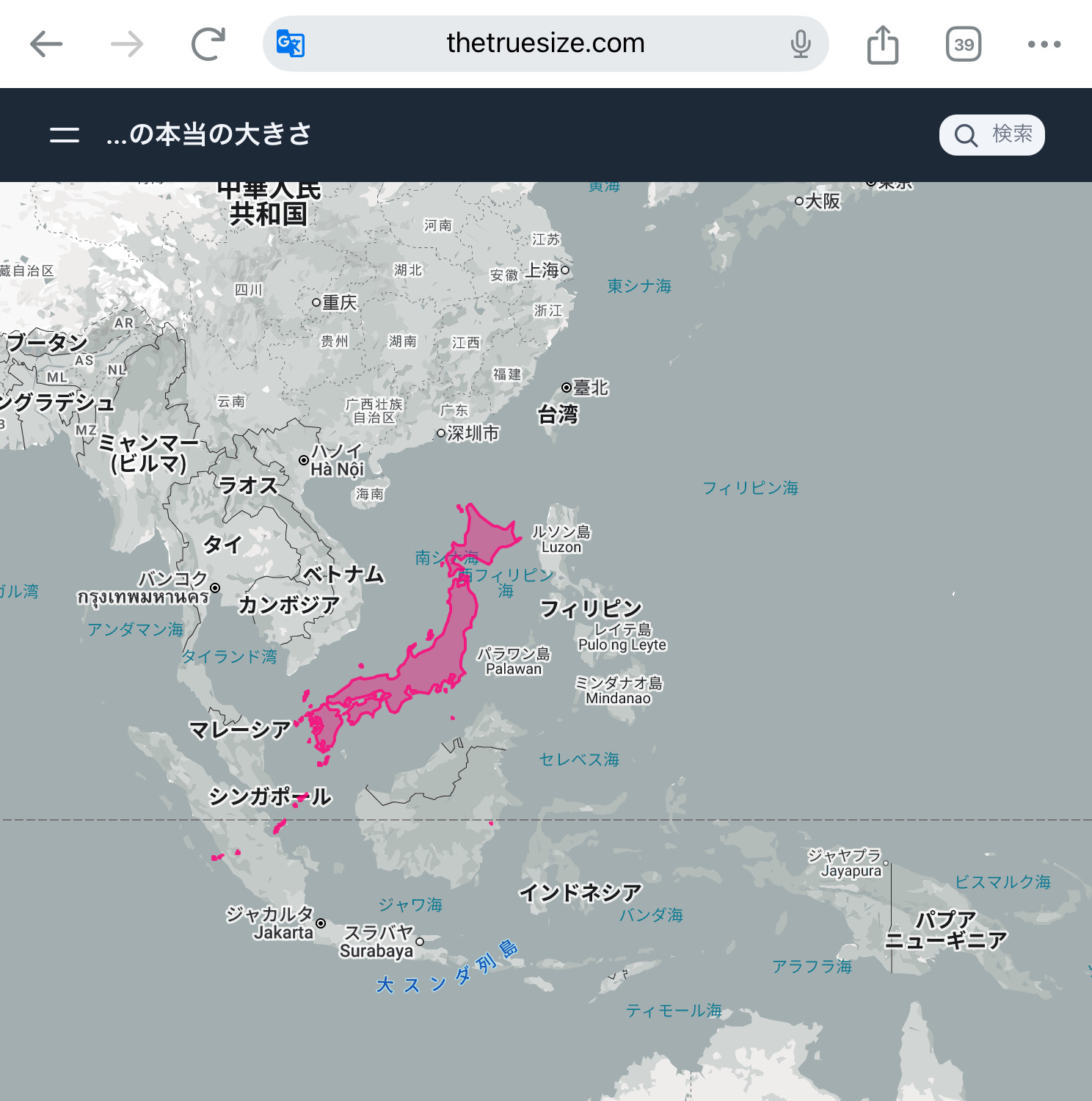Click the thetruesize.com address bar
Screen dimensions: 1092x1101
click(x=545, y=44)
